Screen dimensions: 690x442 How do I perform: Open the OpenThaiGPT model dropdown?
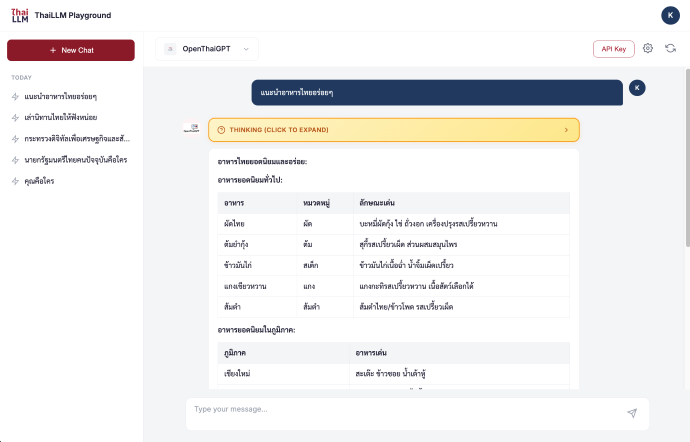click(x=207, y=49)
